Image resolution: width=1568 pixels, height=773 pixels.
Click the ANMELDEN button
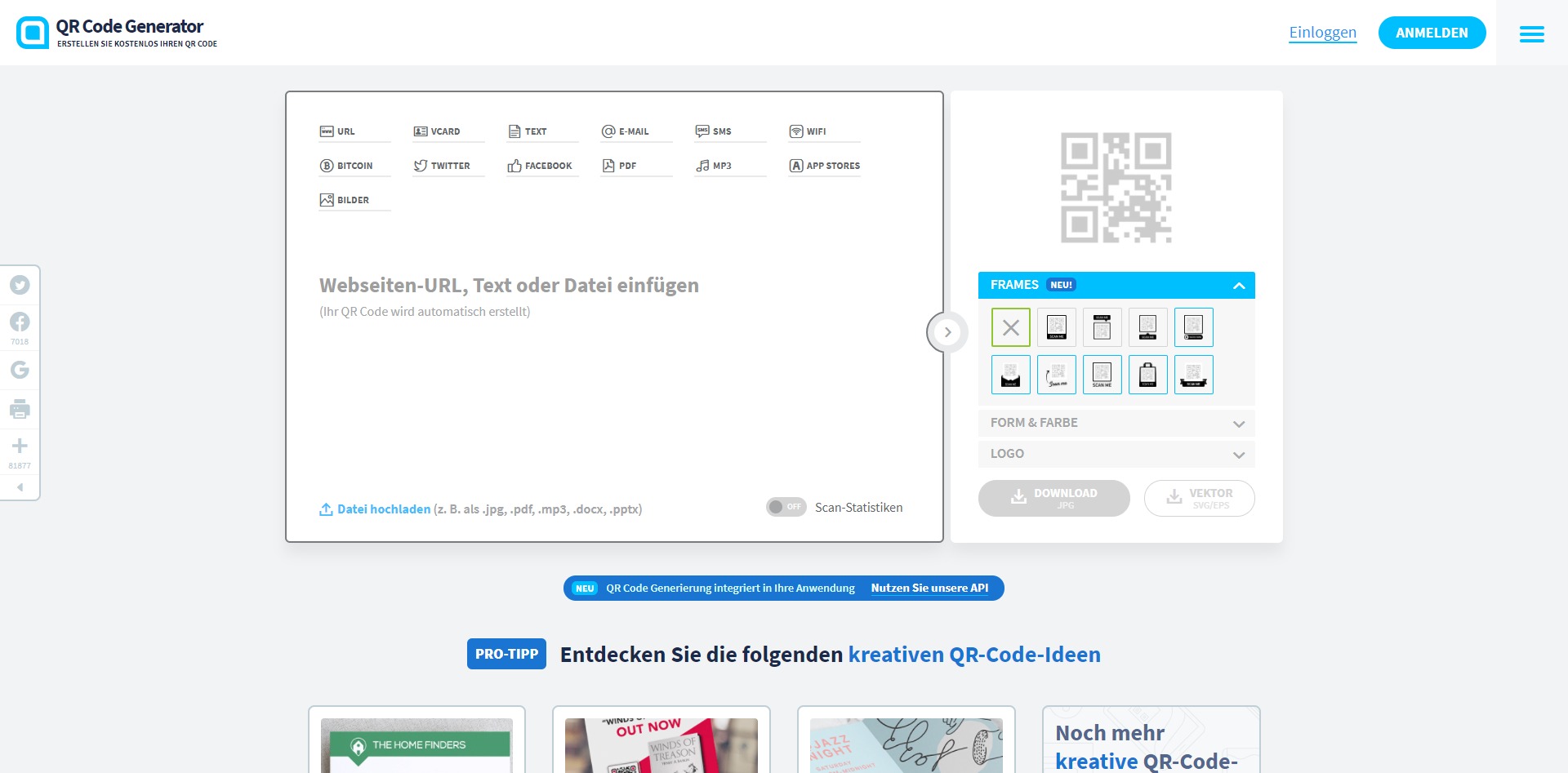tap(1432, 33)
